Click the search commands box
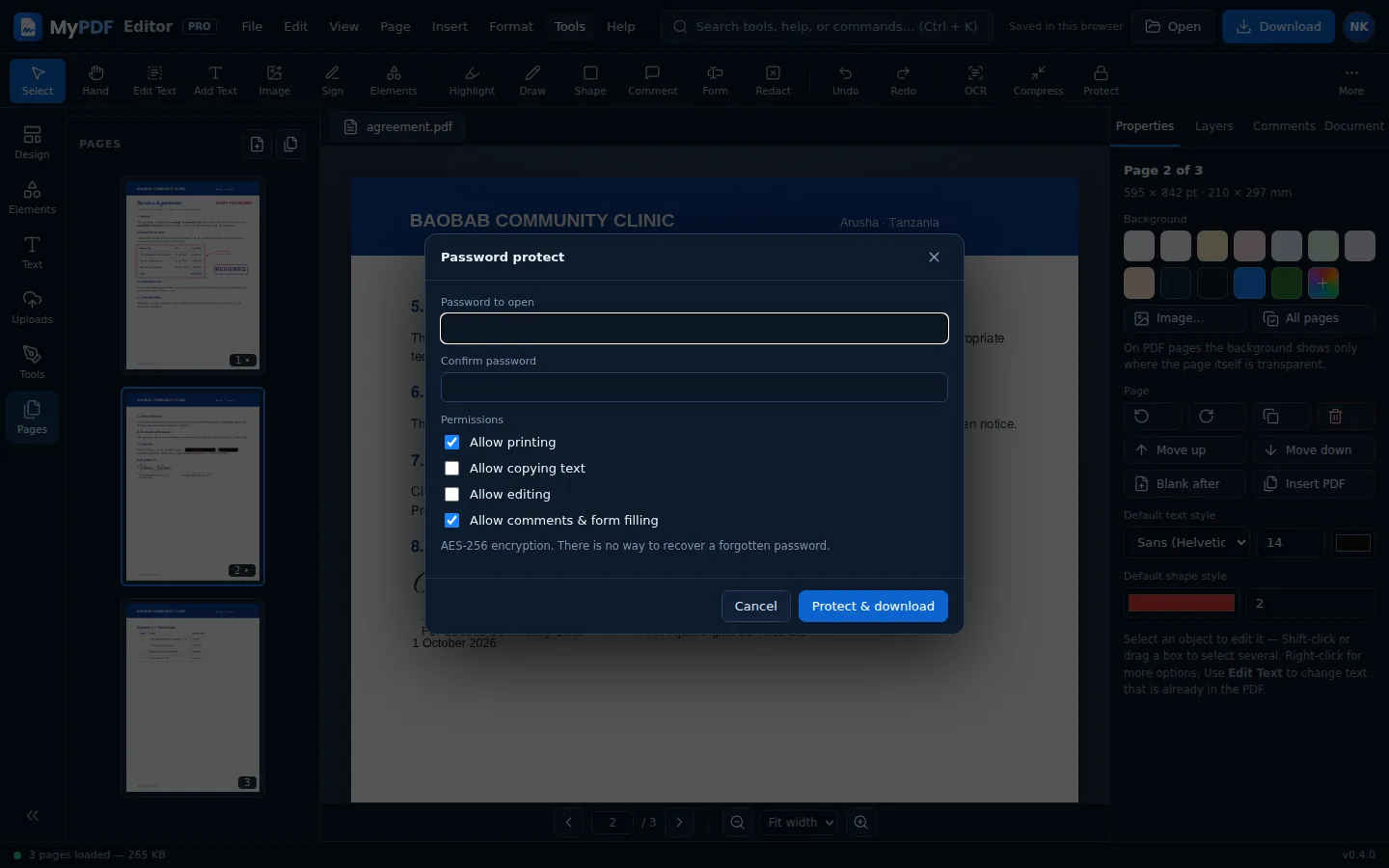 pyautogui.click(x=827, y=27)
